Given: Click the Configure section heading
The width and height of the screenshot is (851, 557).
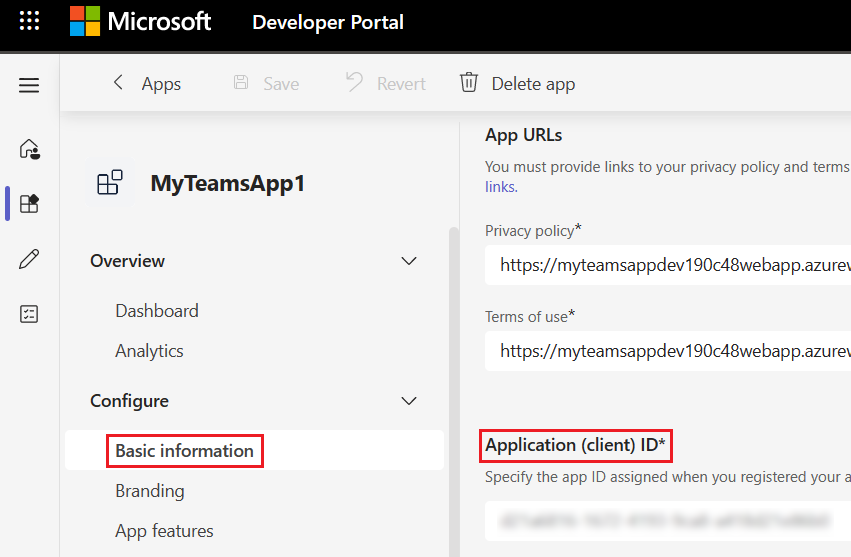Looking at the screenshot, I should (x=129, y=401).
